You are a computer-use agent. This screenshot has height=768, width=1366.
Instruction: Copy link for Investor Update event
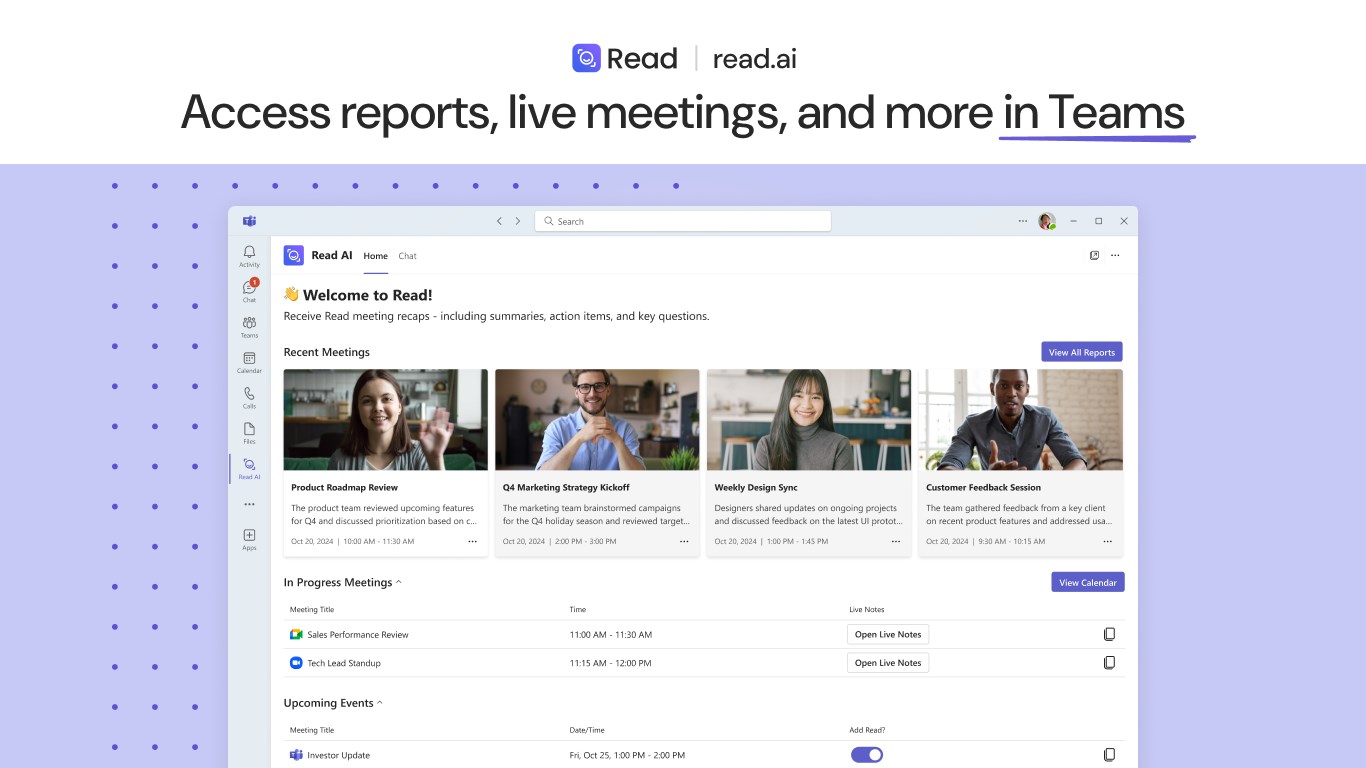[x=1109, y=755]
